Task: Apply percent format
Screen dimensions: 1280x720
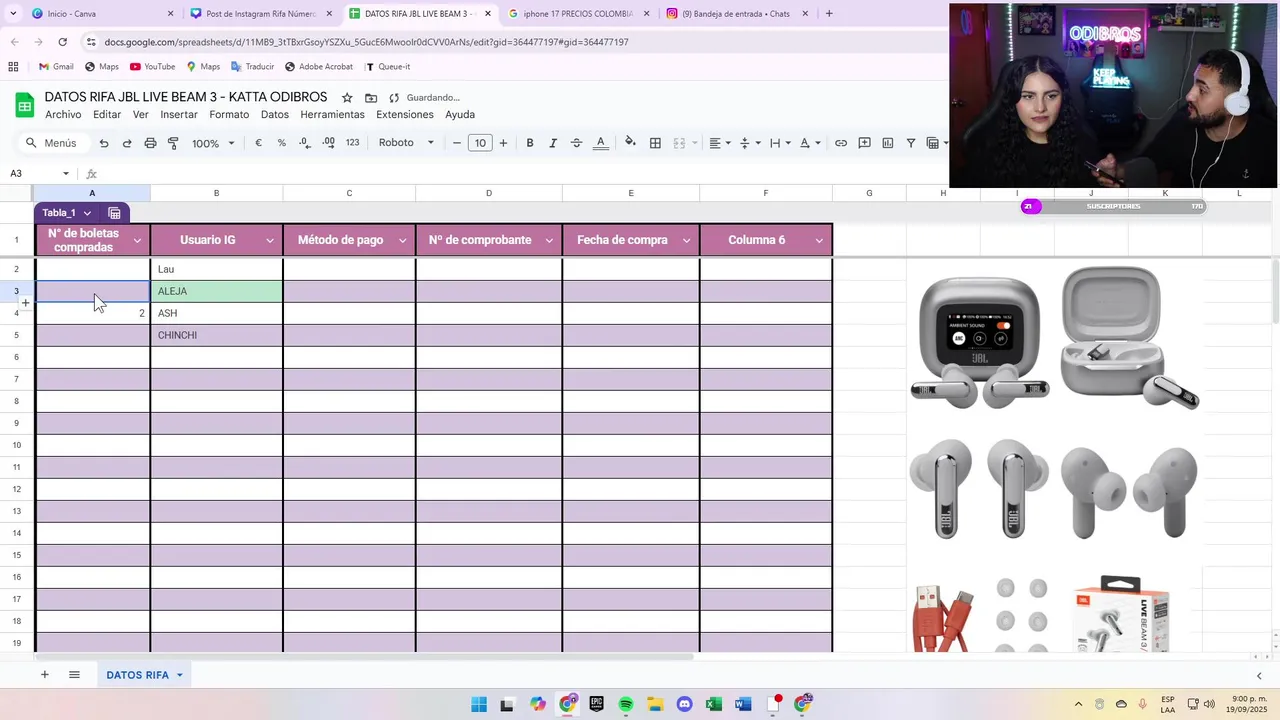Action: [281, 143]
